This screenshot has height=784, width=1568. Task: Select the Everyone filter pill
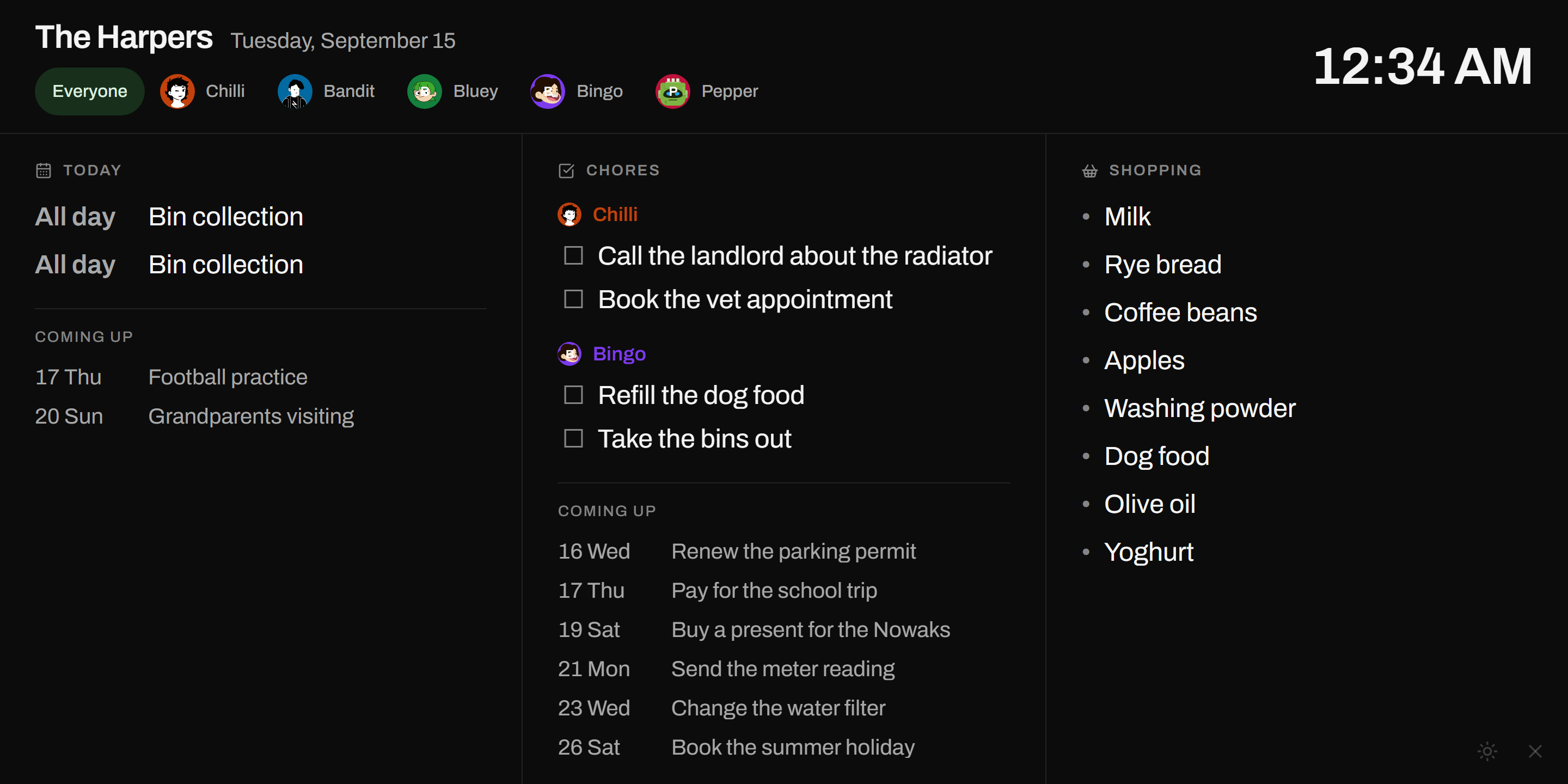(89, 91)
